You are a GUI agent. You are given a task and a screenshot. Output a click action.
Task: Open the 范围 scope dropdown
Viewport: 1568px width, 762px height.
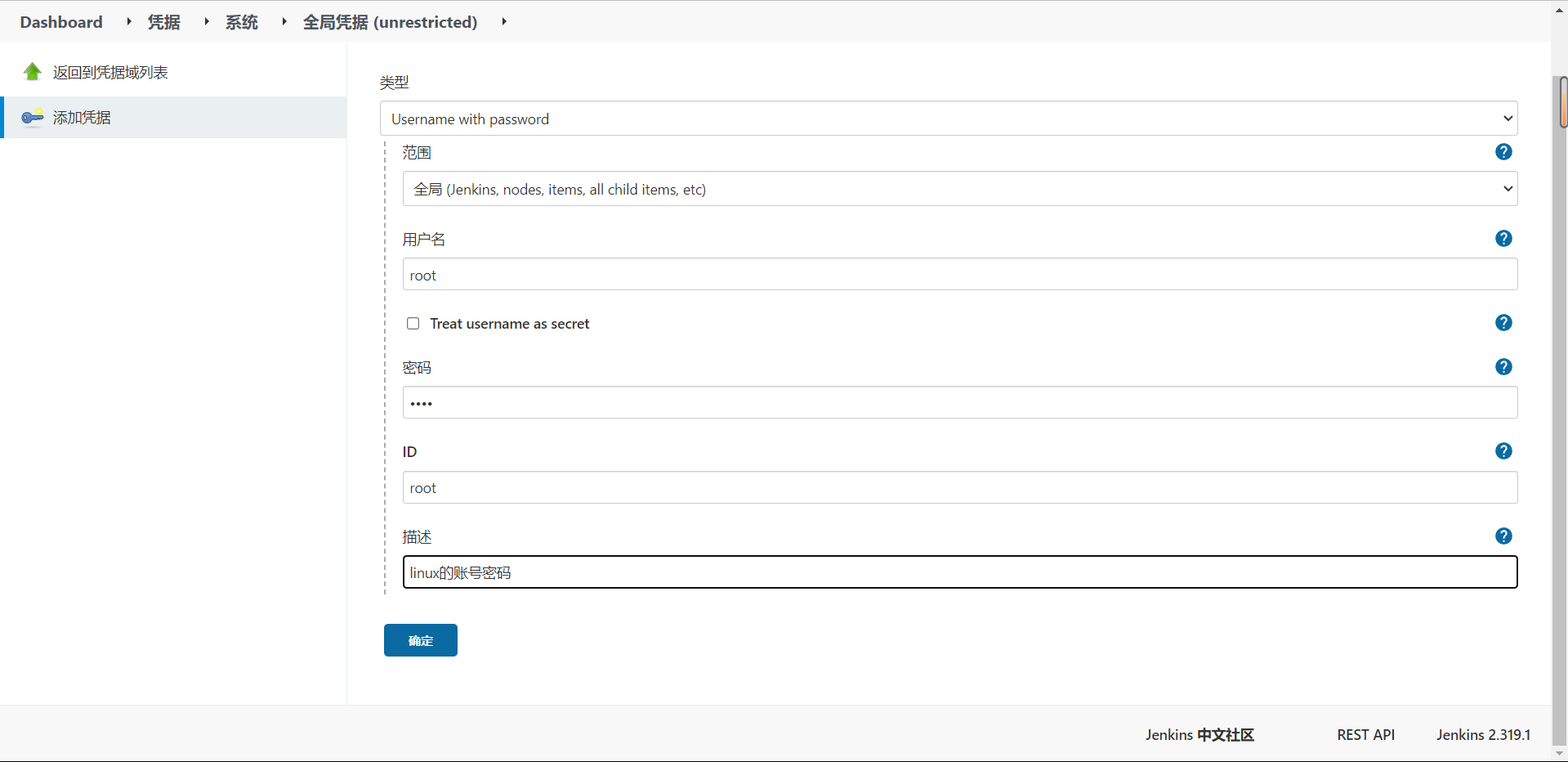coord(959,189)
